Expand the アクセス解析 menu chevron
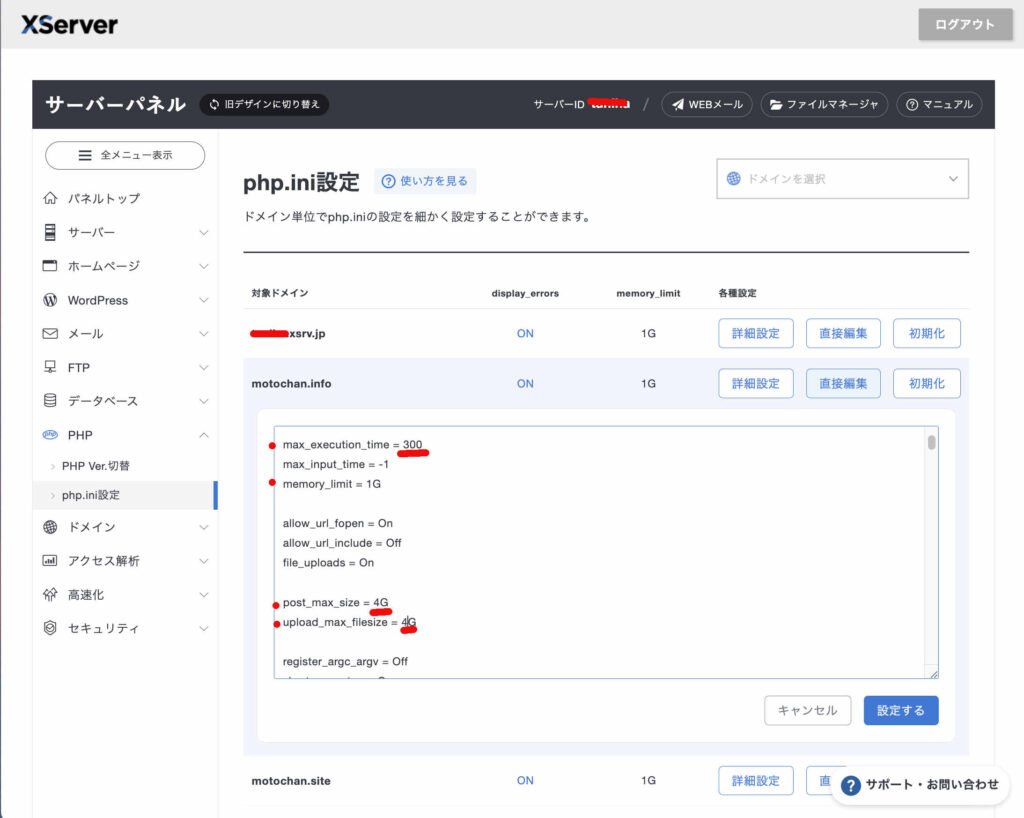This screenshot has width=1024, height=818. [204, 561]
